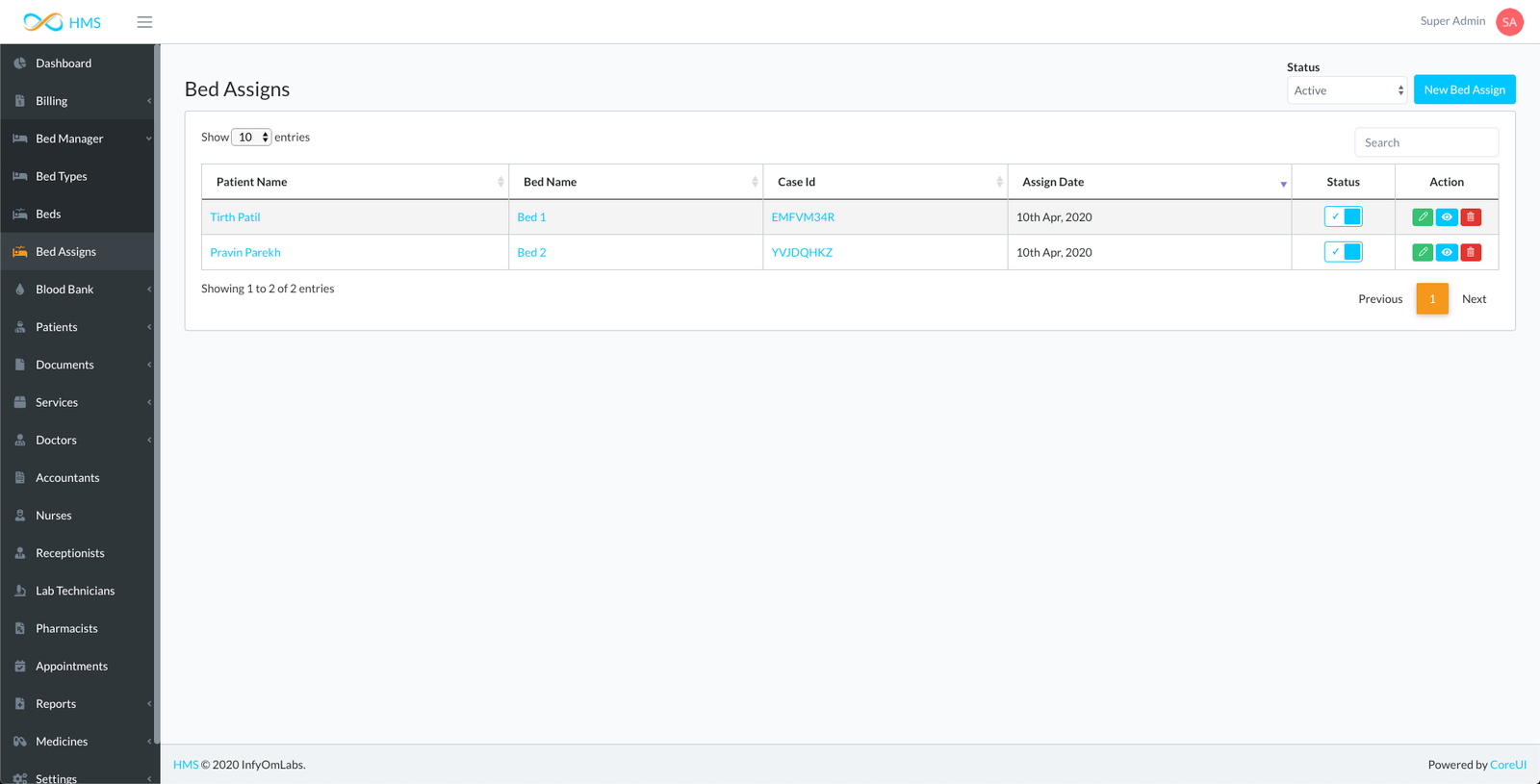This screenshot has height=784, width=1540.
Task: View Pravin Parekh assignment with eye icon
Action: coord(1447,252)
